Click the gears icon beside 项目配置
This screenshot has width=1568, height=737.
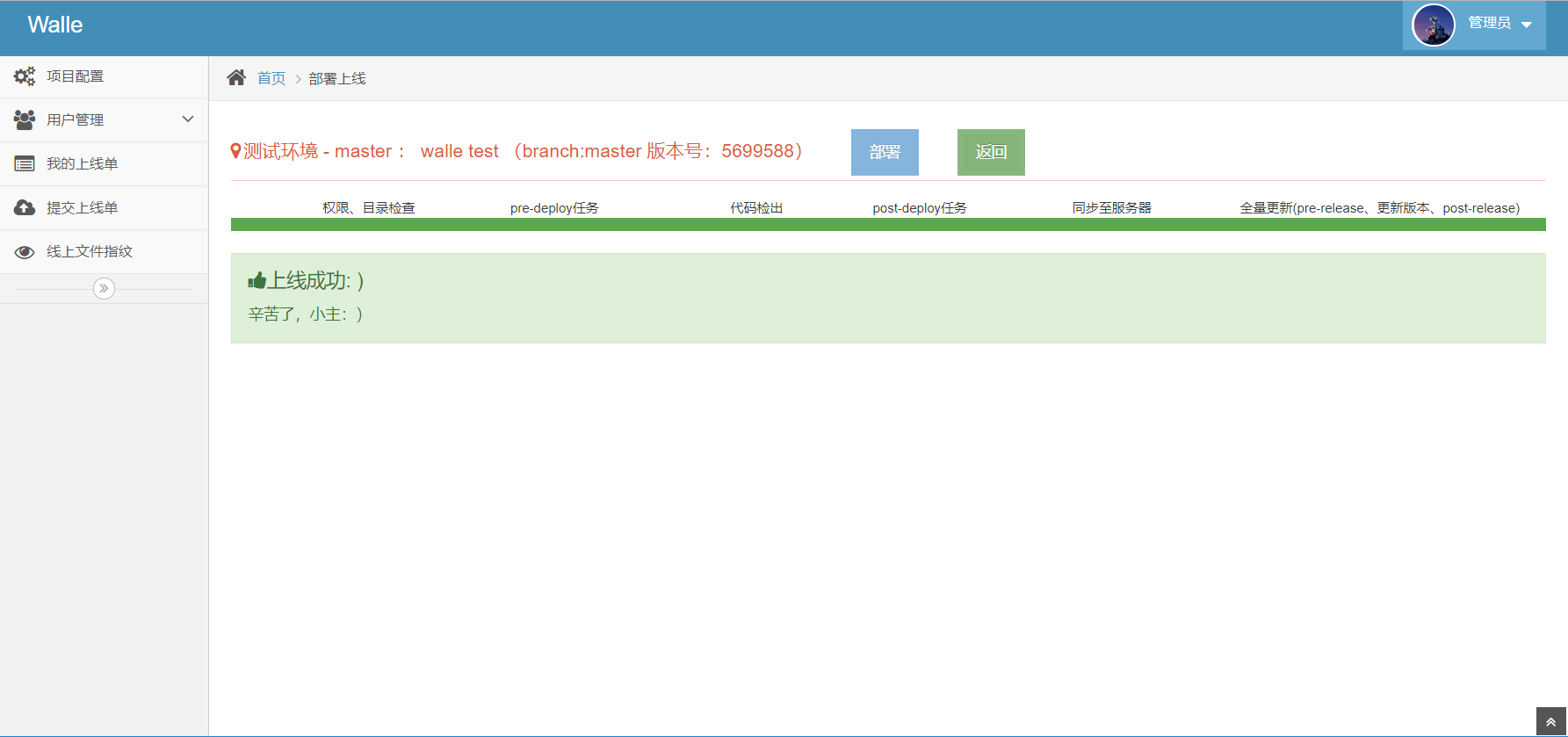[25, 76]
